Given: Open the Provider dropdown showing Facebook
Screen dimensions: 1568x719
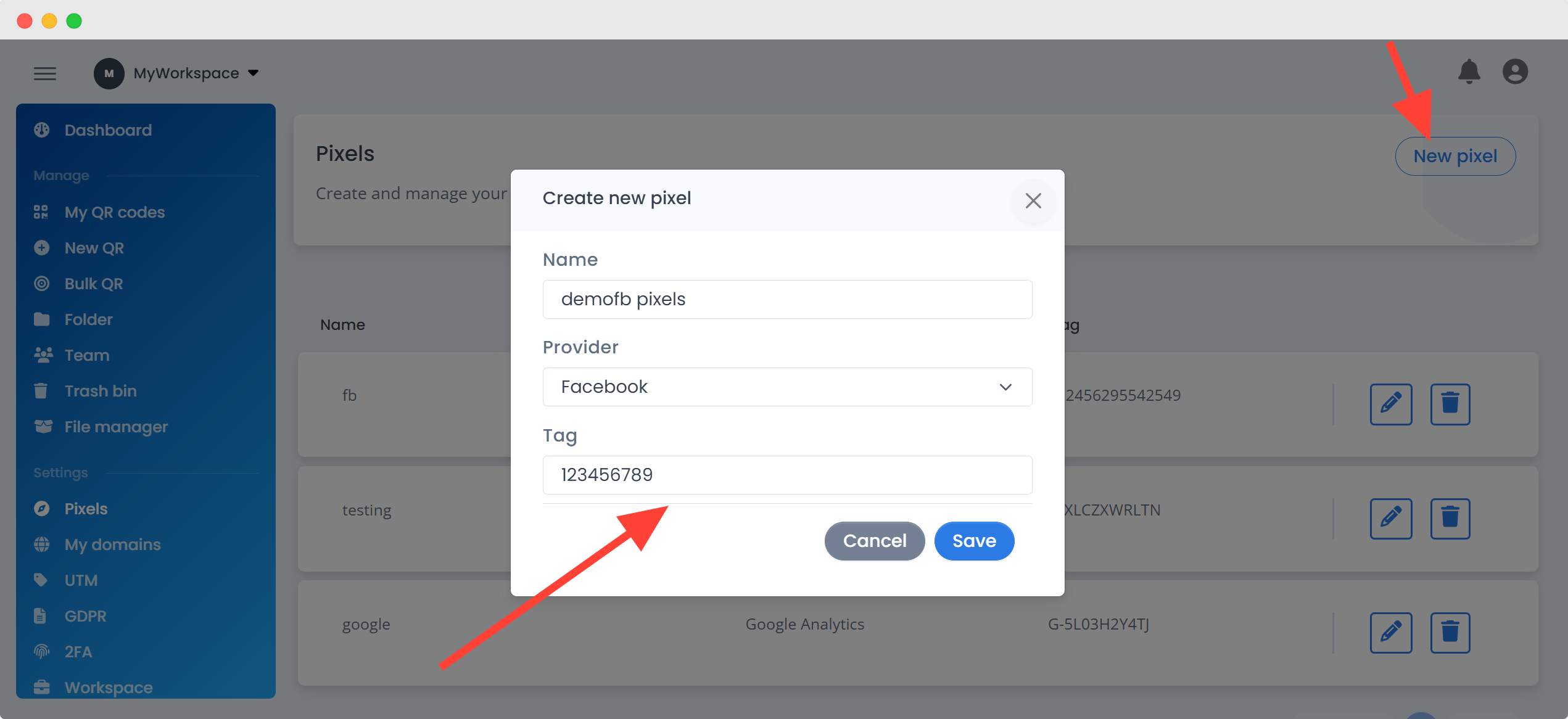Looking at the screenshot, I should pos(786,387).
